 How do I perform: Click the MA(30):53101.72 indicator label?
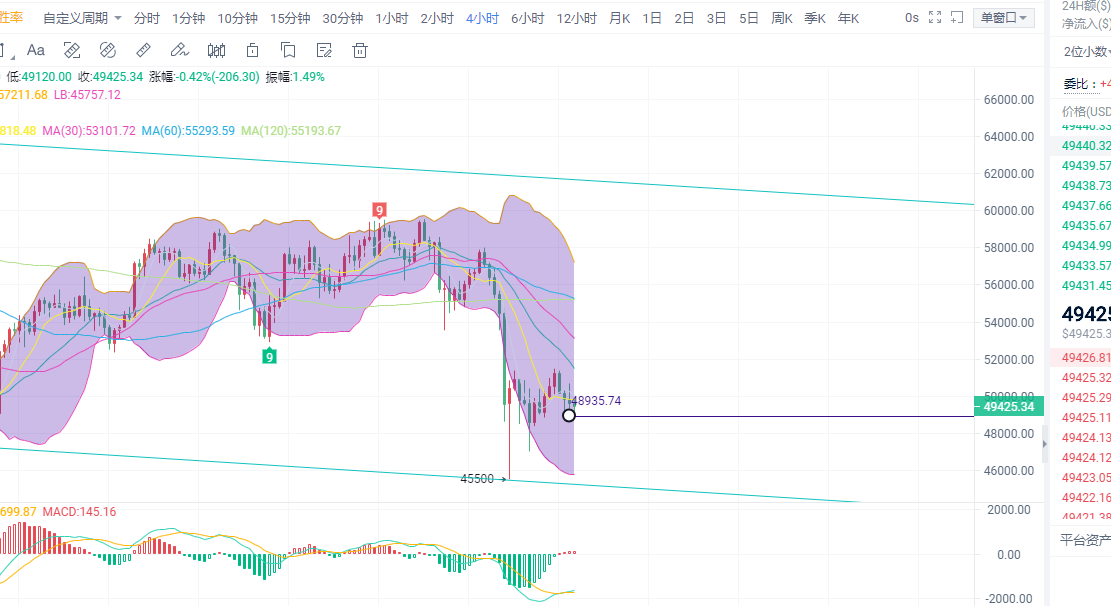(x=89, y=130)
